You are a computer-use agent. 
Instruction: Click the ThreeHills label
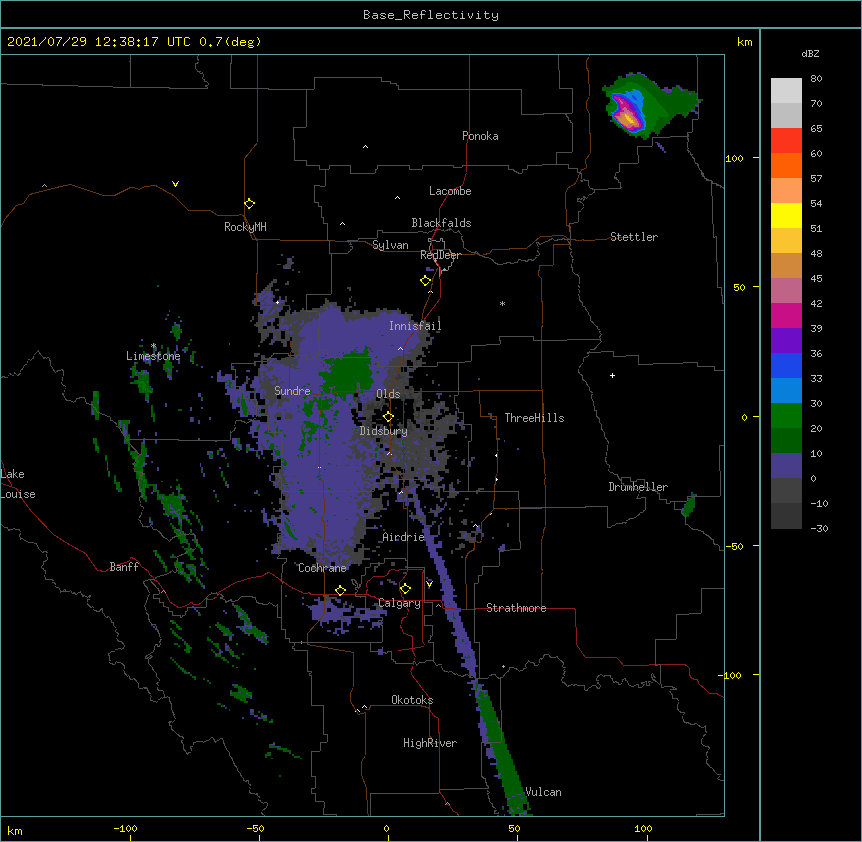[534, 418]
